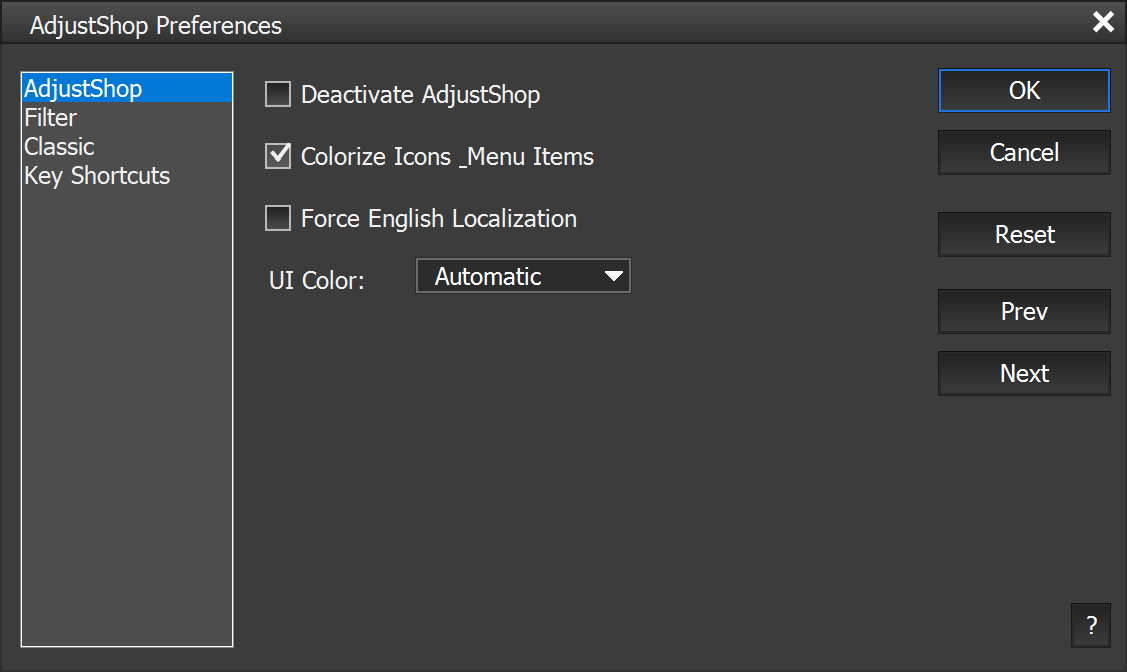Enable Force English Localization checkbox
Image resolution: width=1127 pixels, height=672 pixels.
pos(278,219)
